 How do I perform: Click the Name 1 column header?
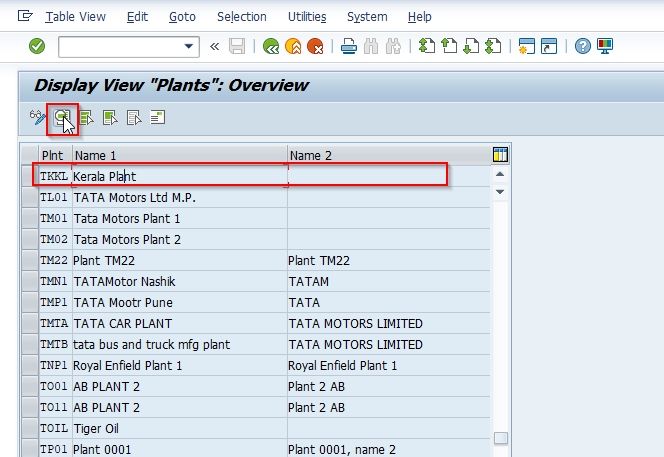(x=180, y=155)
